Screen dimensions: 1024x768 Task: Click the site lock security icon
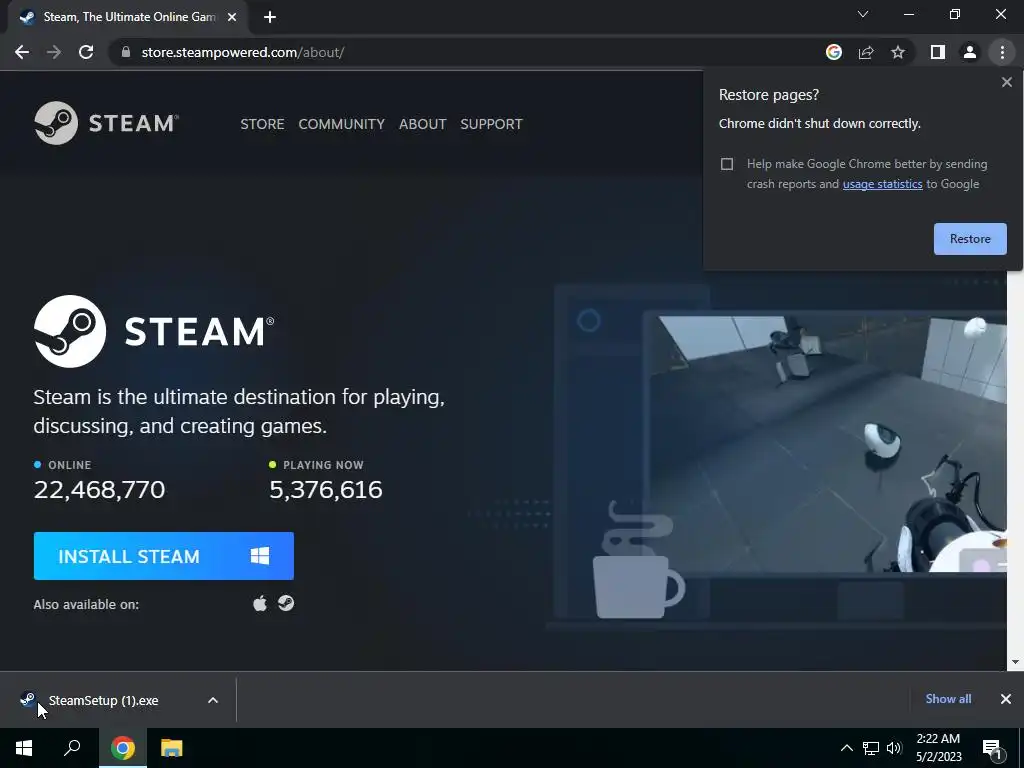[x=126, y=52]
